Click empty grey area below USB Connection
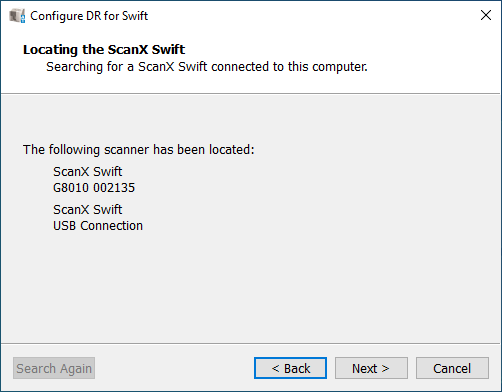 coord(250,287)
